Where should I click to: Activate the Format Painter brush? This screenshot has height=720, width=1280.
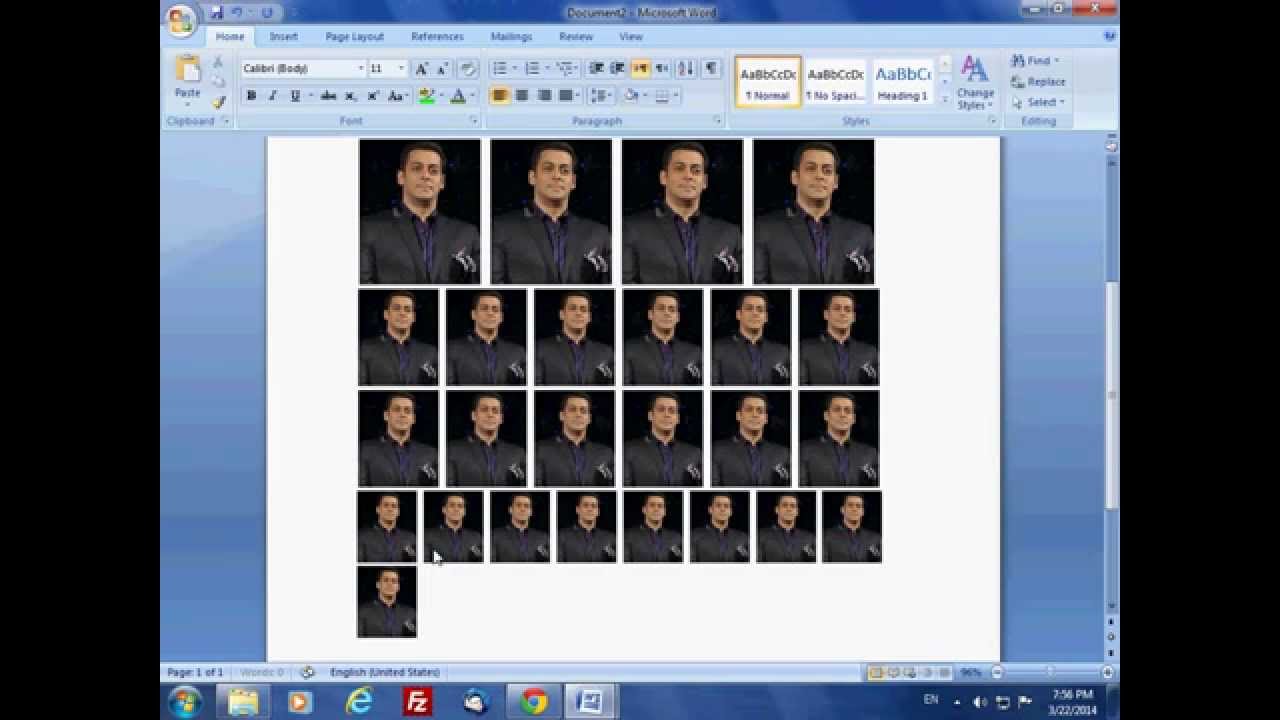click(x=218, y=101)
